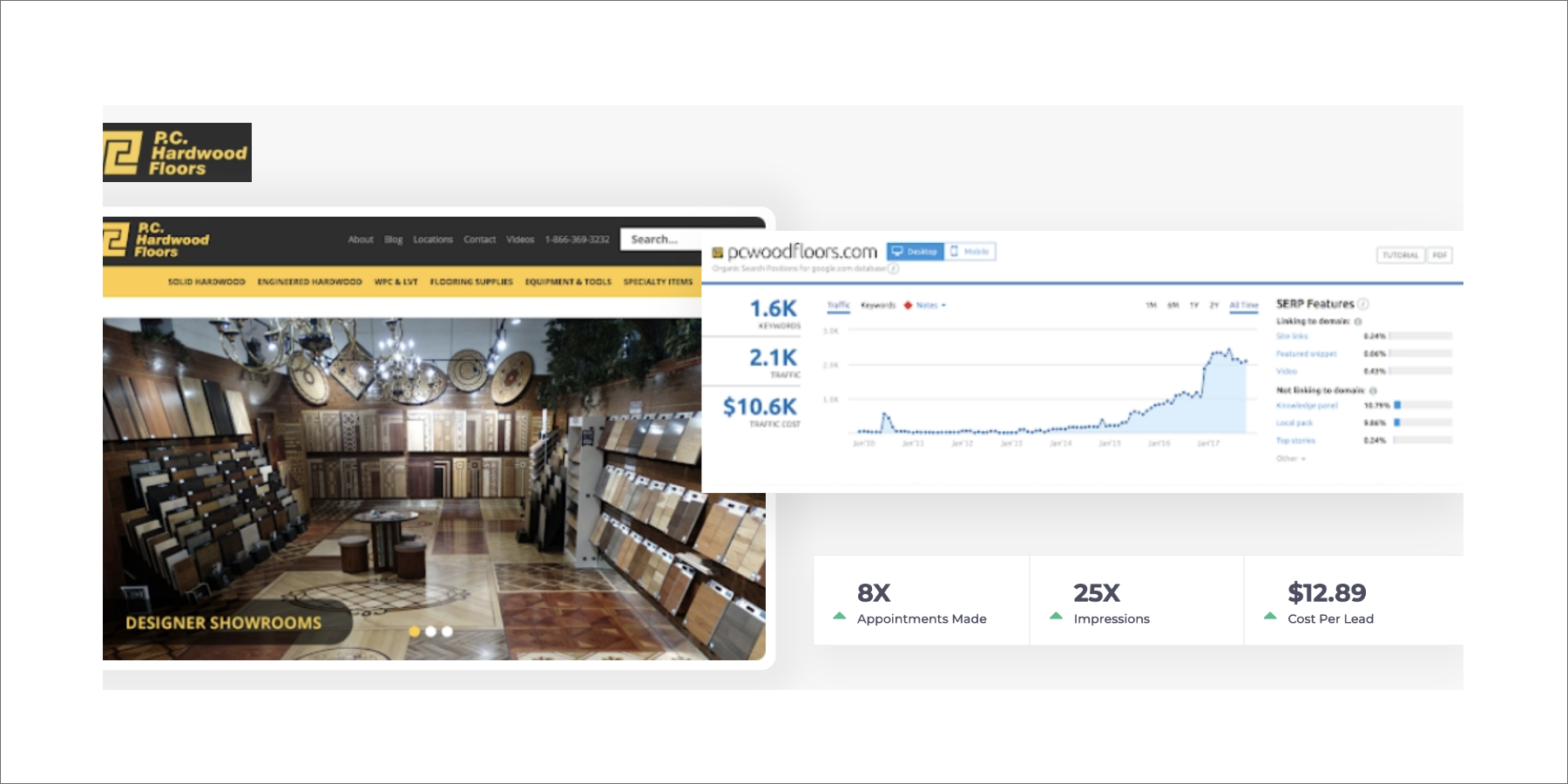
Task: Open the Notes dropdown in the chart
Action: (930, 305)
